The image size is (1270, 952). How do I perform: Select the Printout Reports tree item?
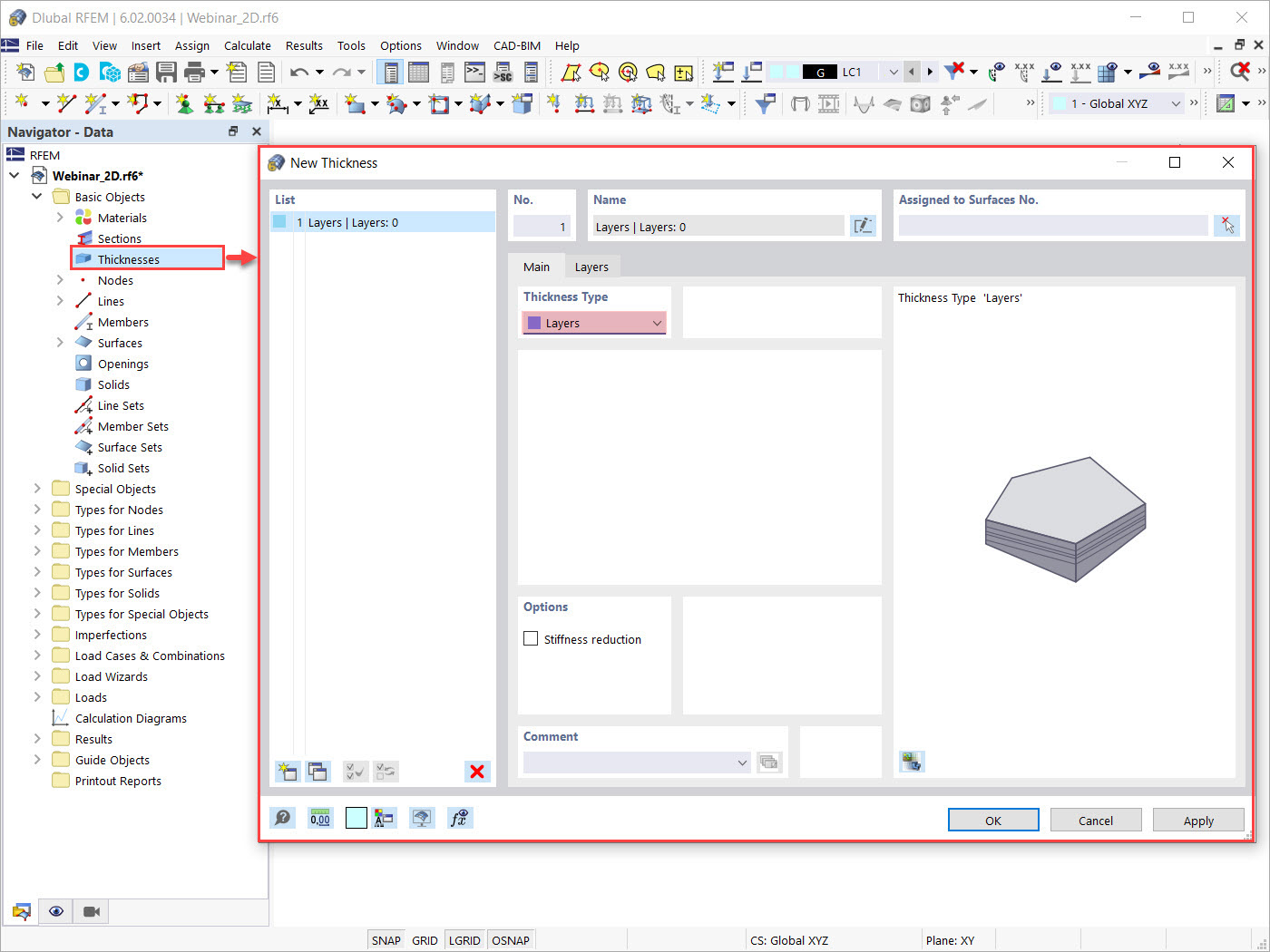point(118,781)
